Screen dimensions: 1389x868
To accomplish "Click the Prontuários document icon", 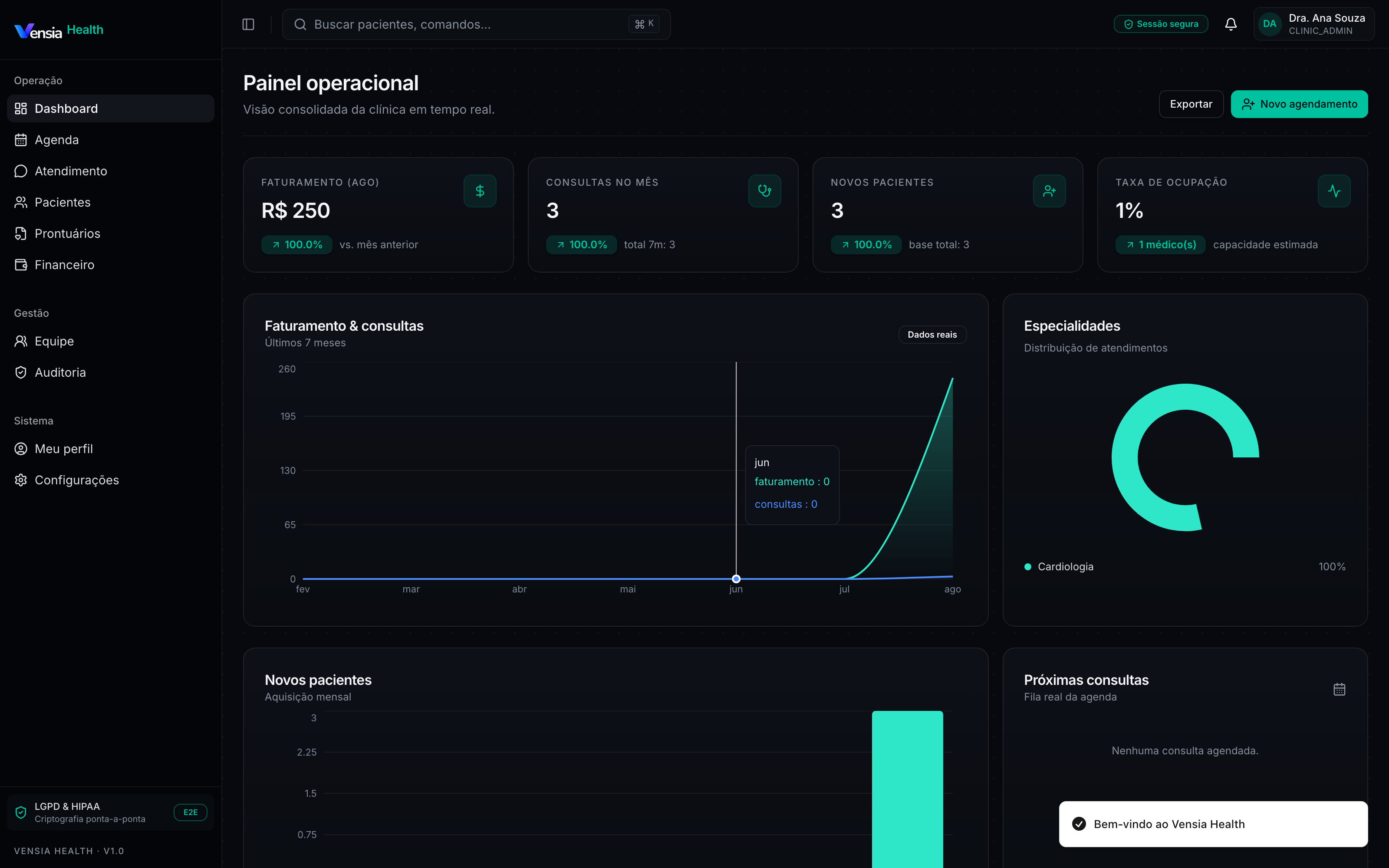I will [x=21, y=233].
